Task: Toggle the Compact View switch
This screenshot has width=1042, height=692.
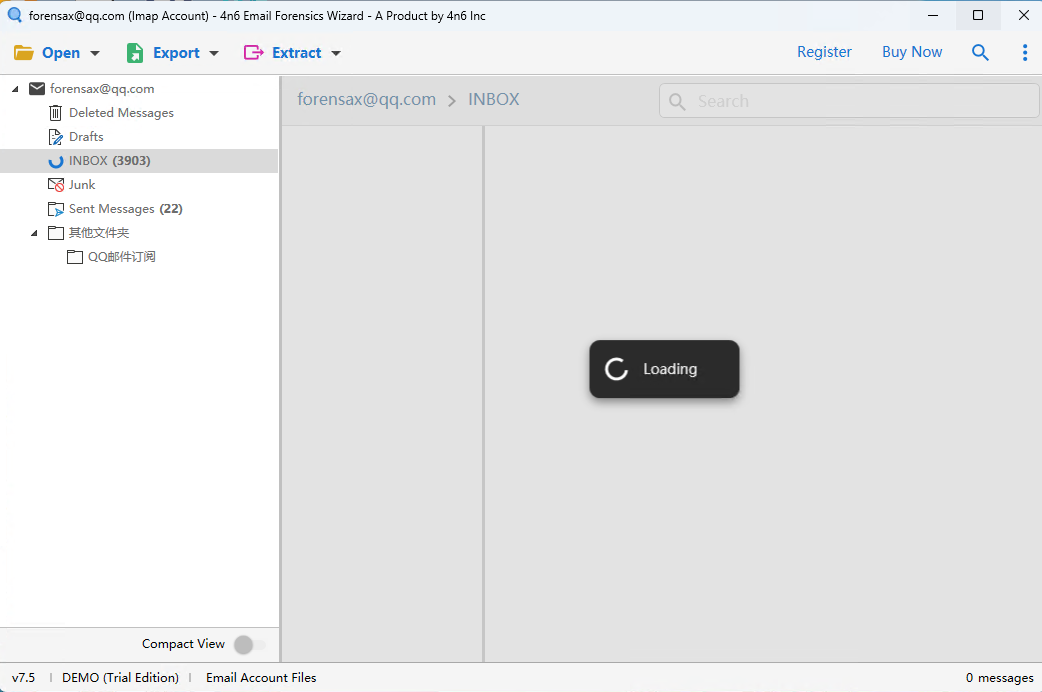Action: click(x=249, y=645)
